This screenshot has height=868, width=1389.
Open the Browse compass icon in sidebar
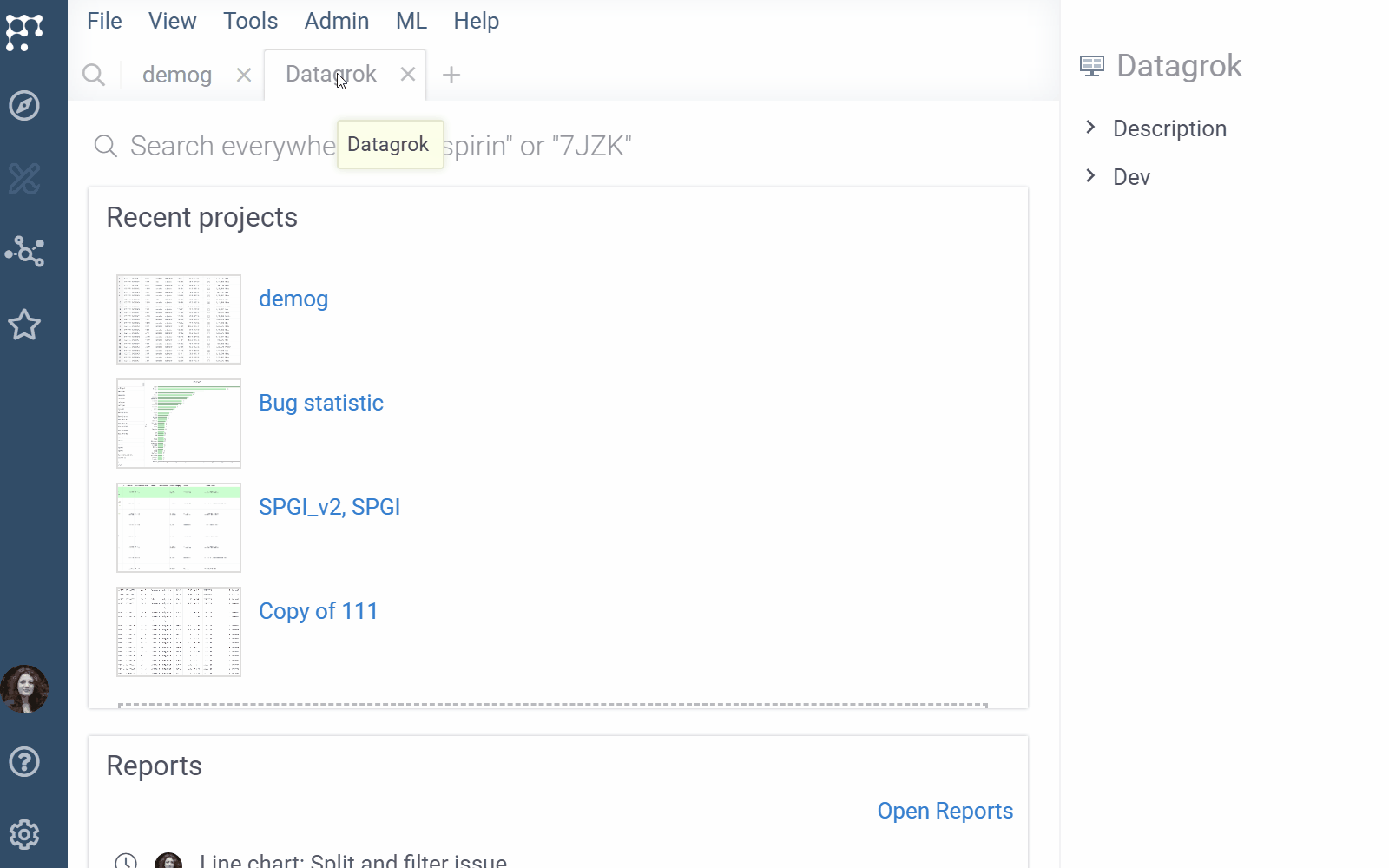pos(24,106)
